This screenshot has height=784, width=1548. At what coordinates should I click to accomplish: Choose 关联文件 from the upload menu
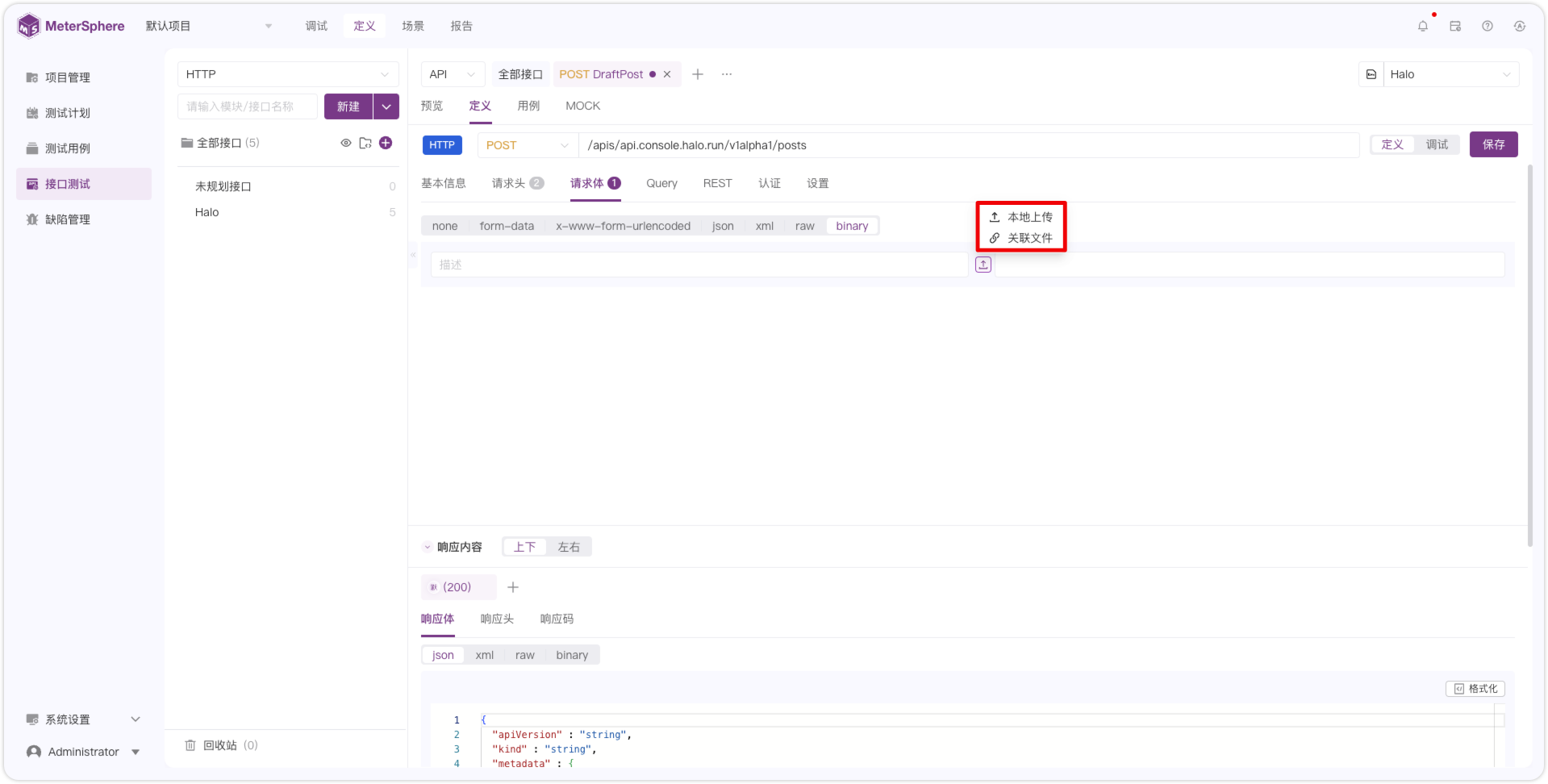pos(1021,238)
